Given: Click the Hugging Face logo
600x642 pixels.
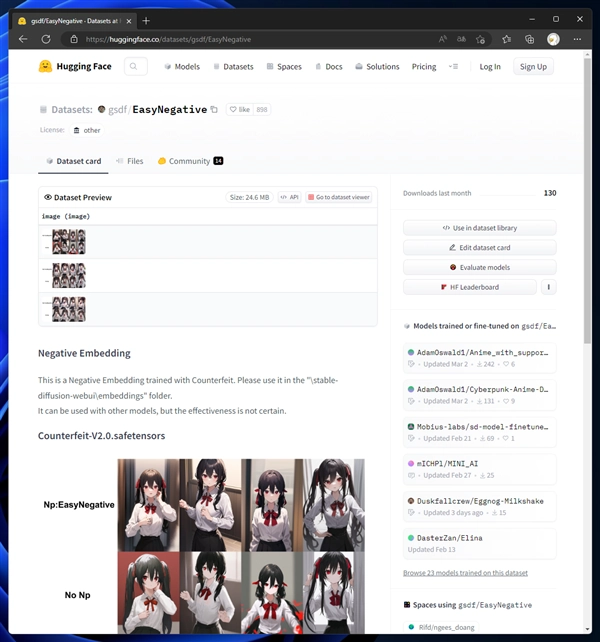Looking at the screenshot, I should (75, 66).
